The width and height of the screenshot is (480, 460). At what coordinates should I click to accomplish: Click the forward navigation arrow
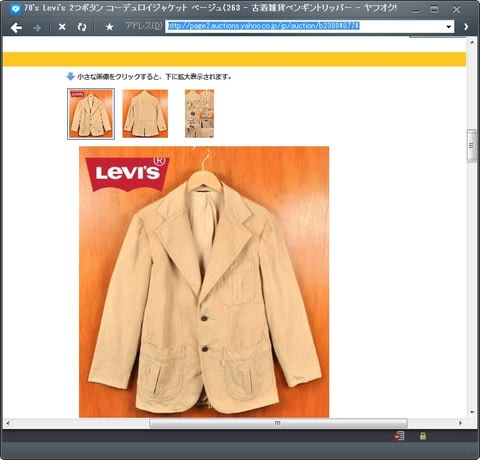37,28
